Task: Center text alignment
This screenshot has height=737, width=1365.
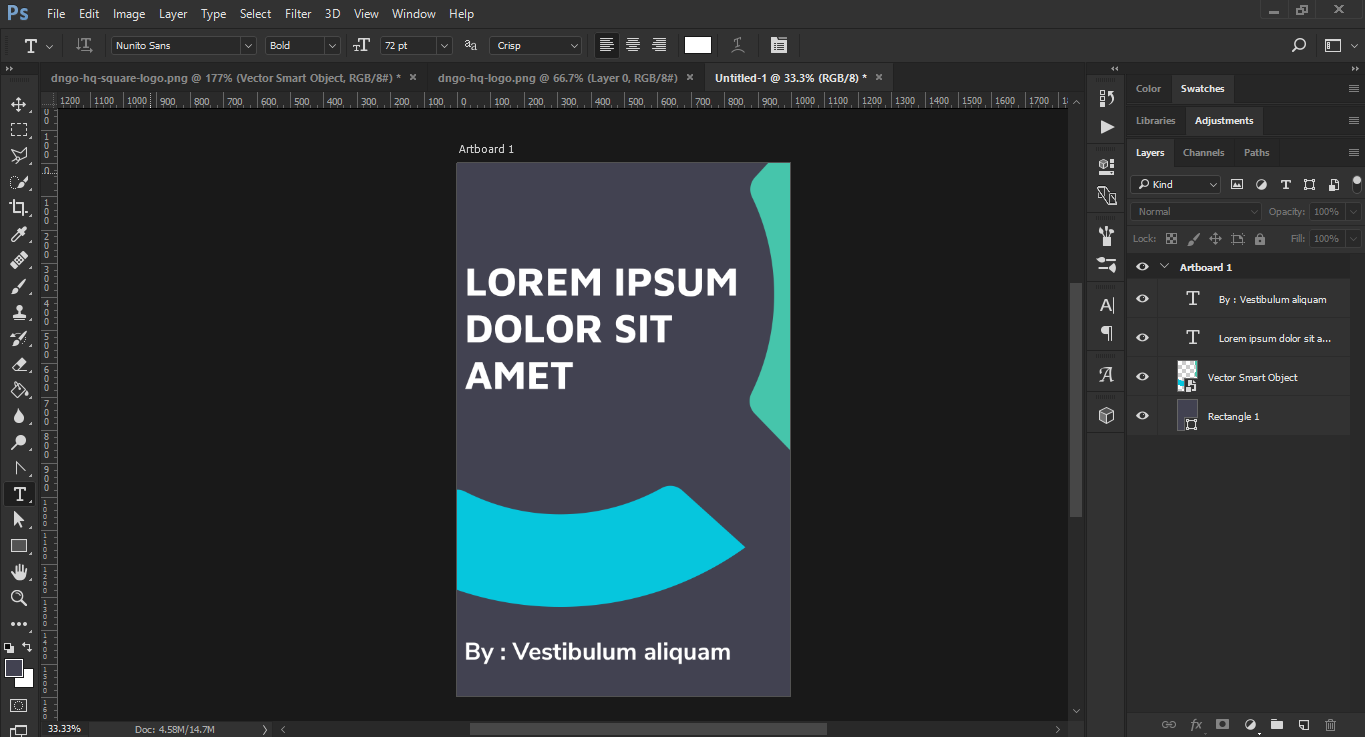Action: tap(633, 45)
